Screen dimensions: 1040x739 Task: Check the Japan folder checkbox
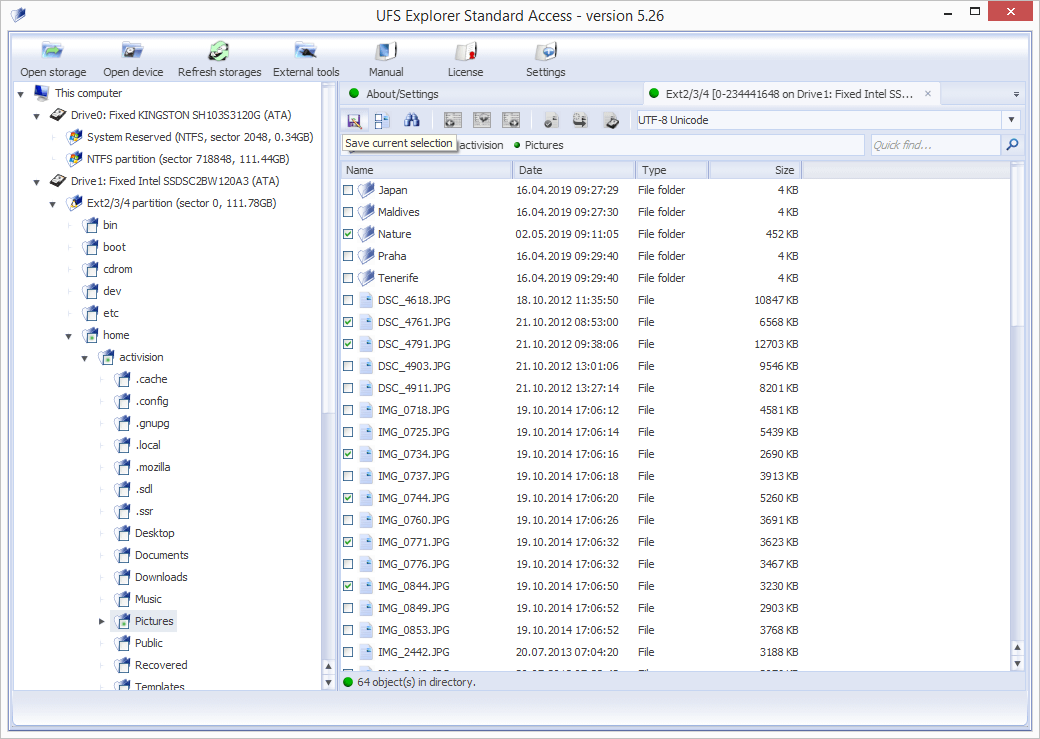pyautogui.click(x=348, y=190)
